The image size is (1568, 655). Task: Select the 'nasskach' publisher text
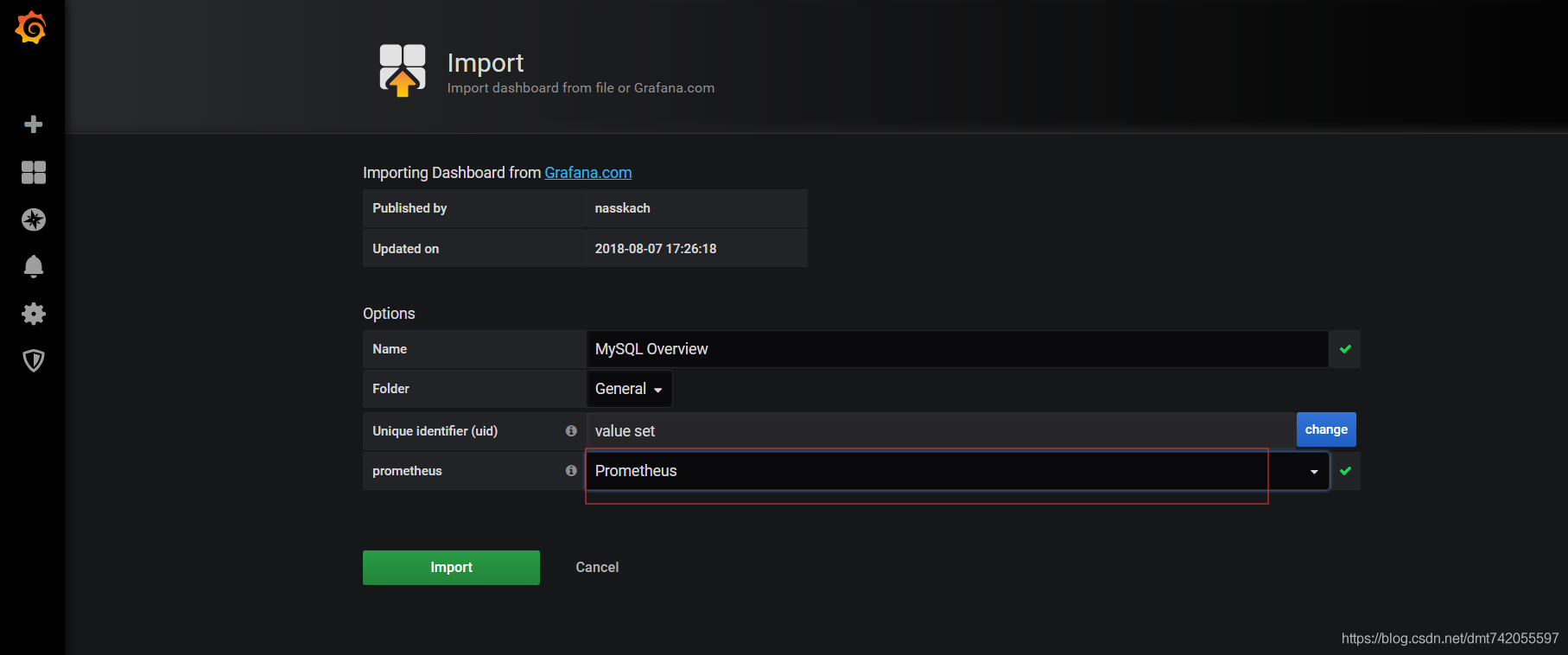pyautogui.click(x=623, y=208)
